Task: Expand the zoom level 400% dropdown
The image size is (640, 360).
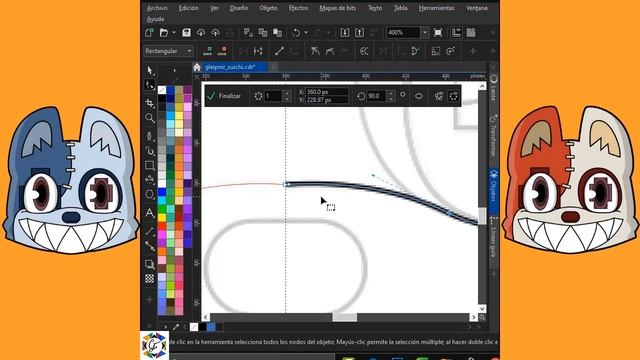Action: 424,33
